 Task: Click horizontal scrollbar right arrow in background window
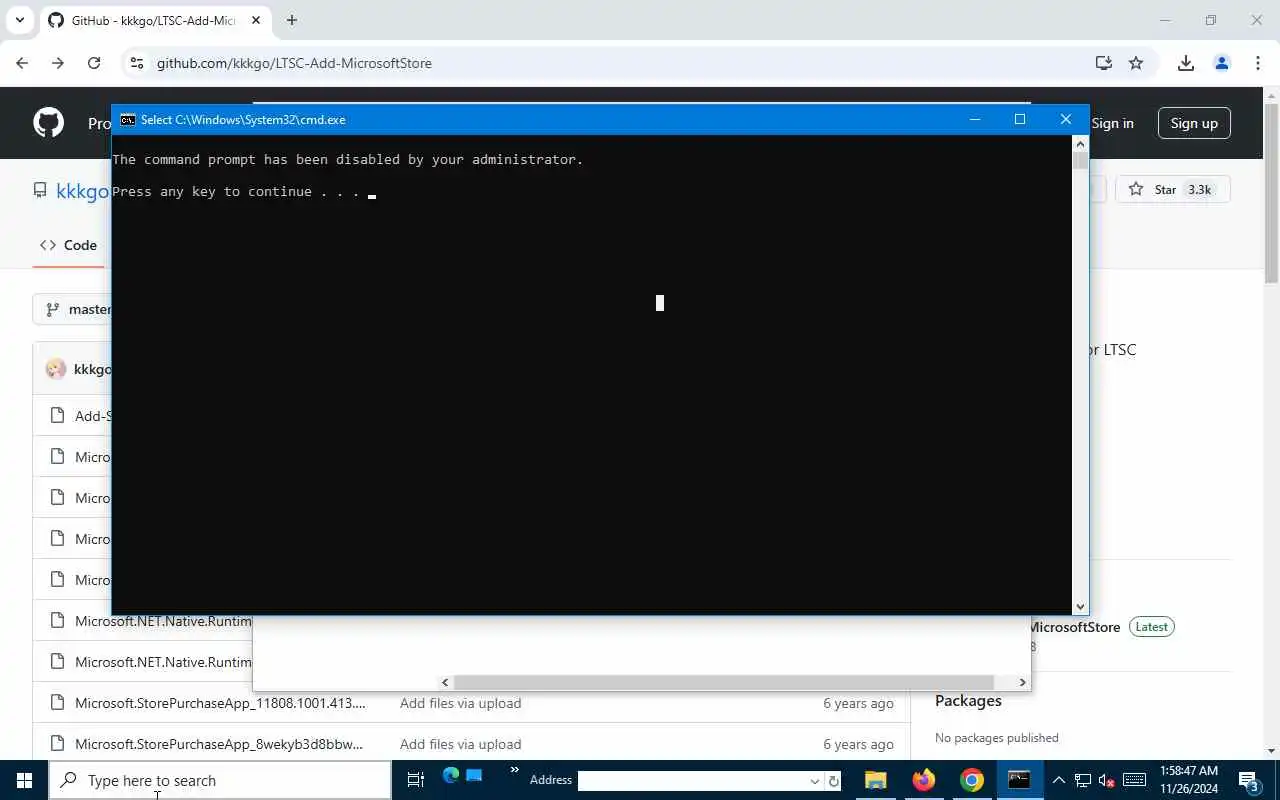(1022, 682)
